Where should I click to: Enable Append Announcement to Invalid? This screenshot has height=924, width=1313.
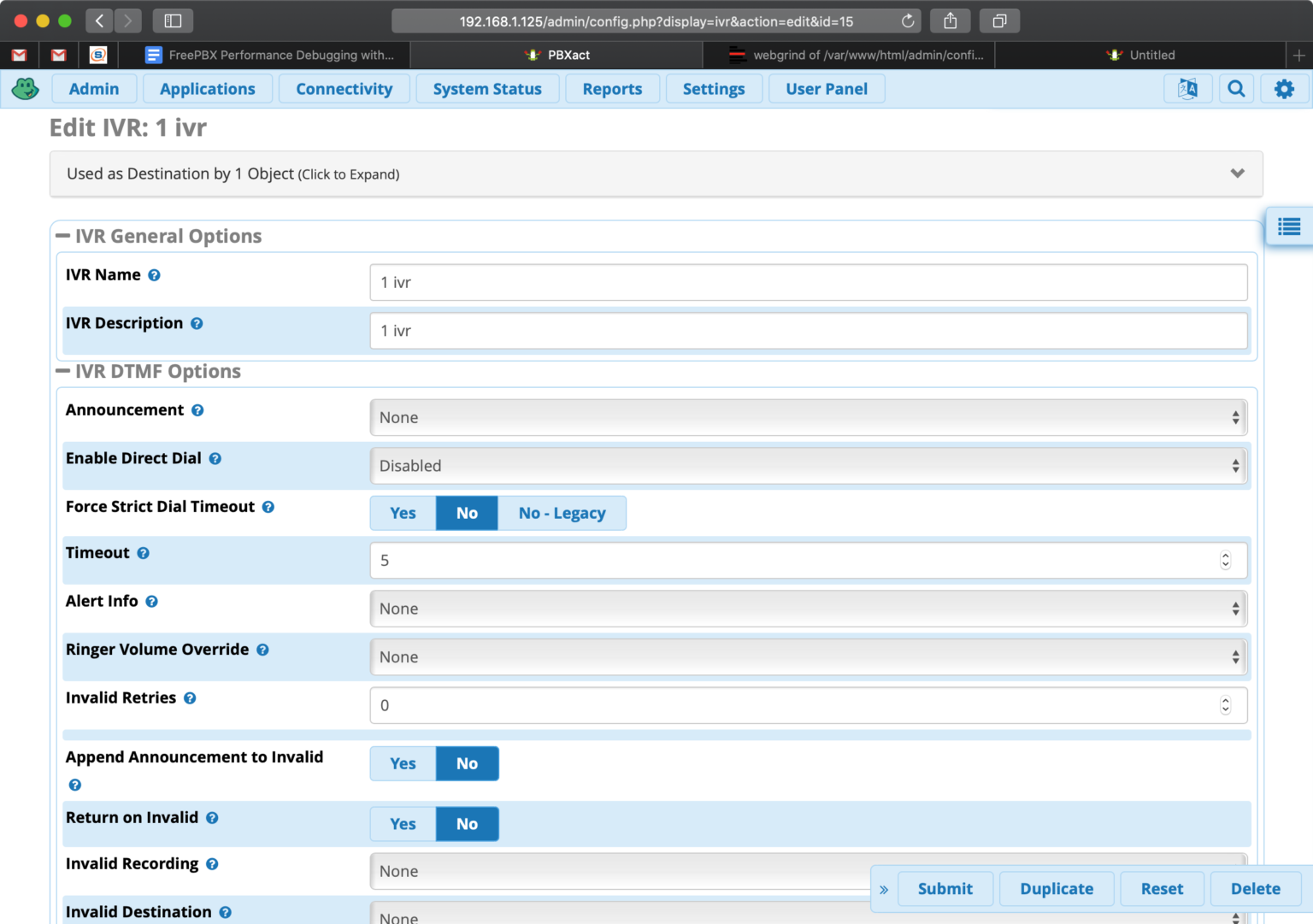coord(402,763)
